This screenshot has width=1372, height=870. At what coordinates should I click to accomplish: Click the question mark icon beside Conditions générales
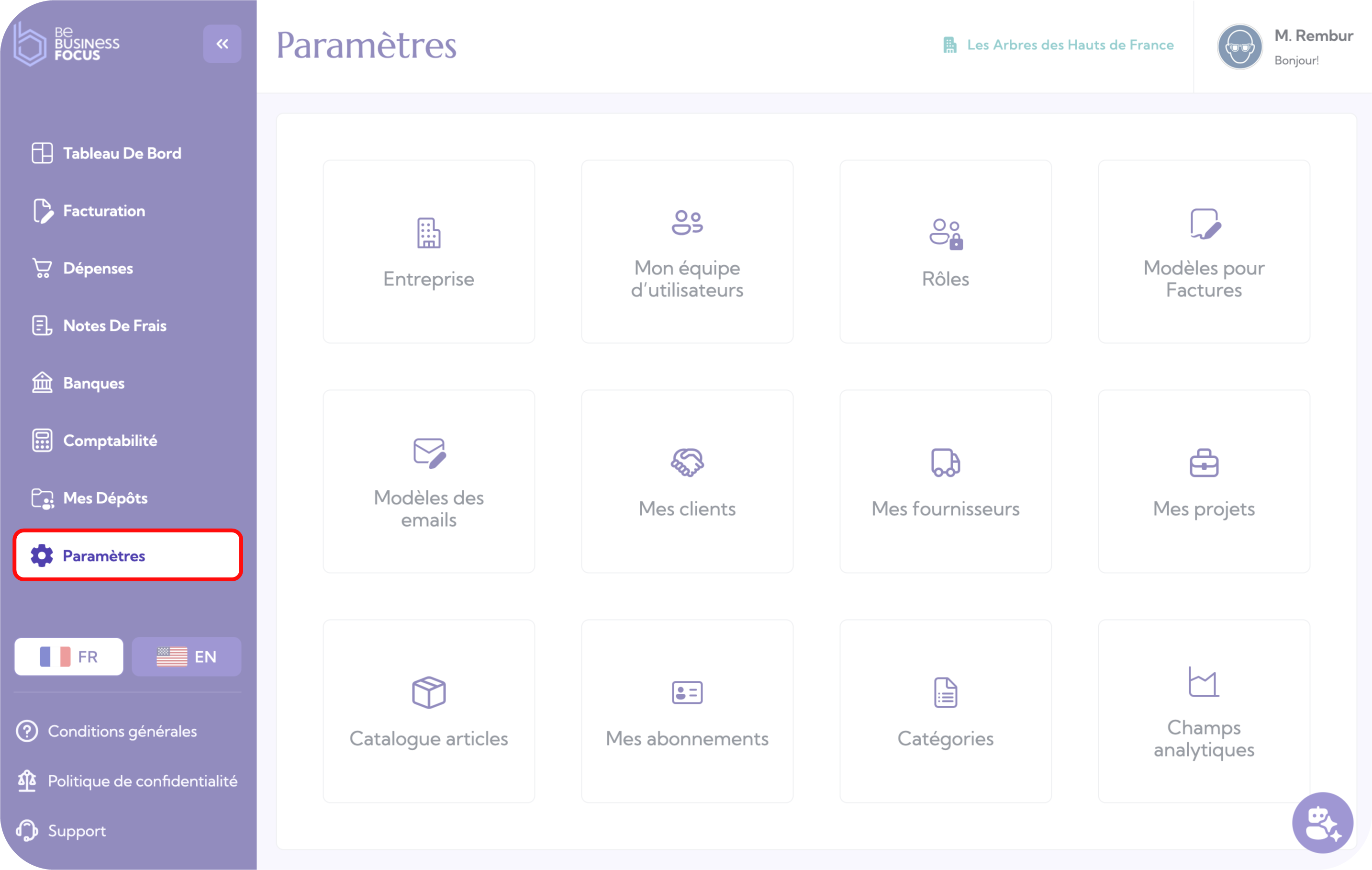27,731
